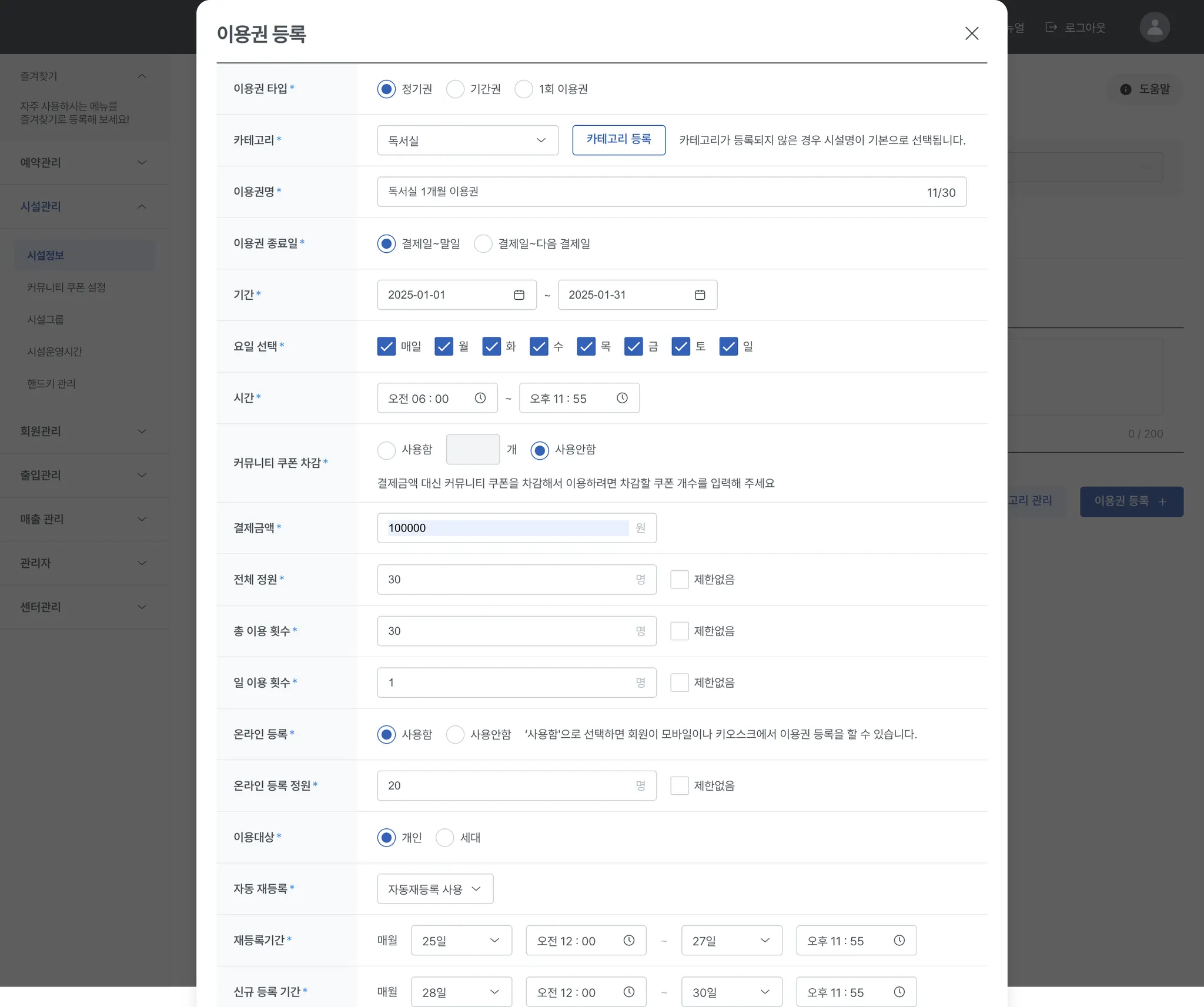Open calendar picker for start date 2025-01-01
This screenshot has height=1007, width=1204.
click(519, 295)
